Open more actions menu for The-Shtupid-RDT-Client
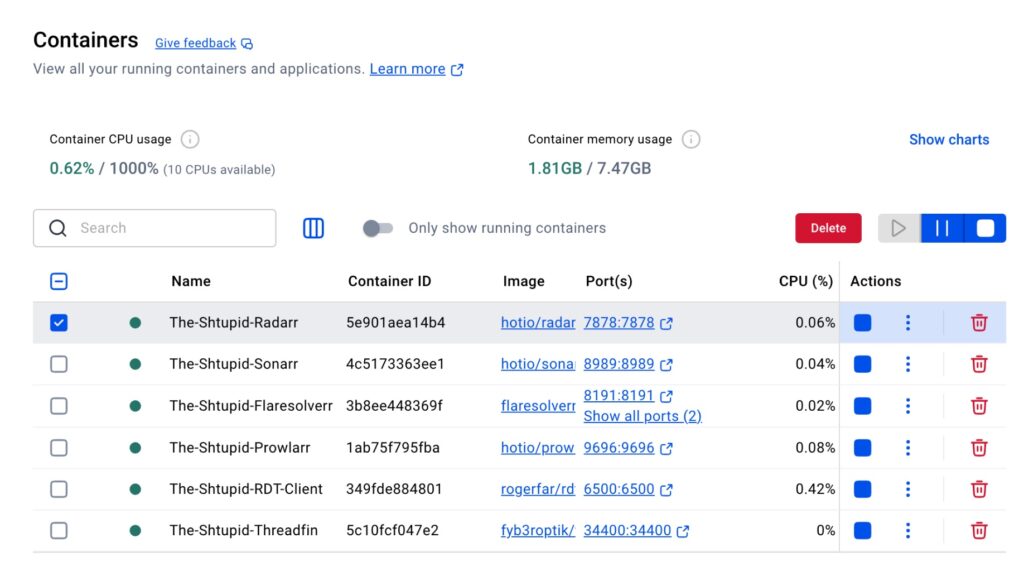The height and width of the screenshot is (581, 1024). pos(908,489)
